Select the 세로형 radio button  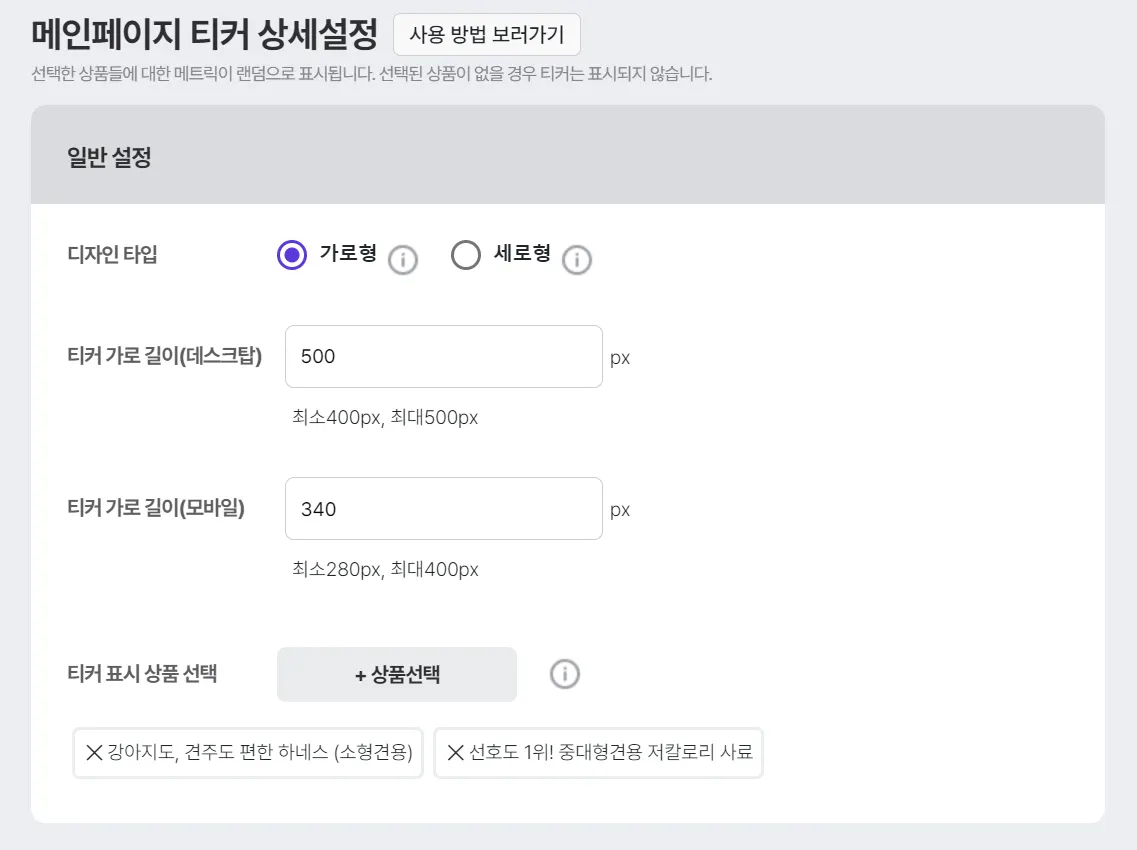[x=466, y=256]
